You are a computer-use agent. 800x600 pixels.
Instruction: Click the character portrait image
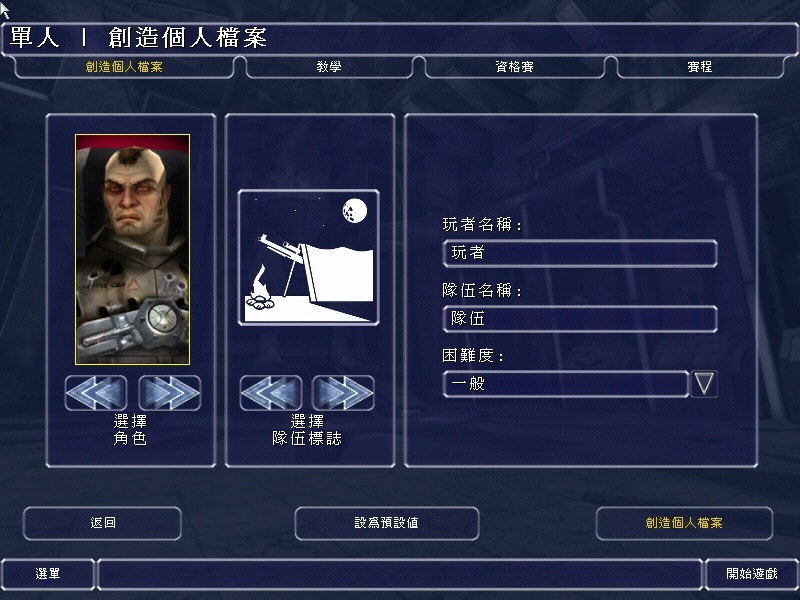coord(132,249)
